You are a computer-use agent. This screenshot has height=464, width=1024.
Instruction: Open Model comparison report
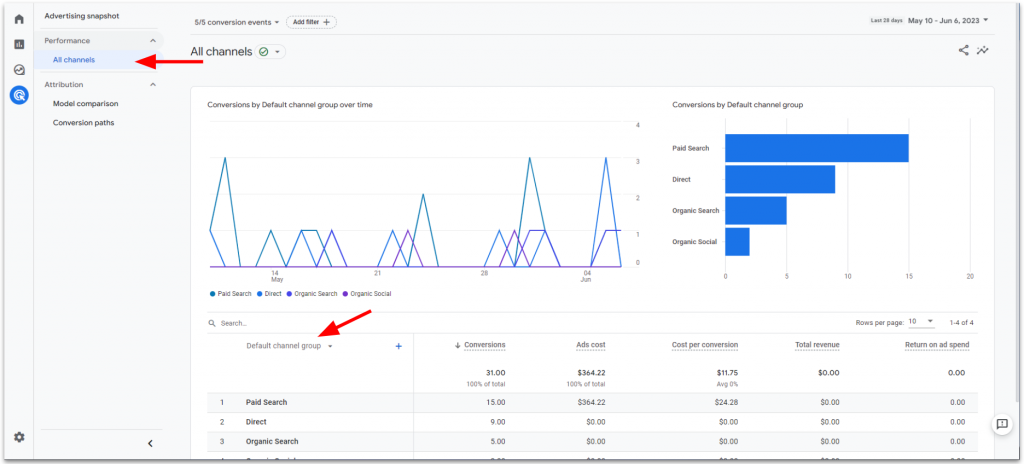tap(85, 104)
